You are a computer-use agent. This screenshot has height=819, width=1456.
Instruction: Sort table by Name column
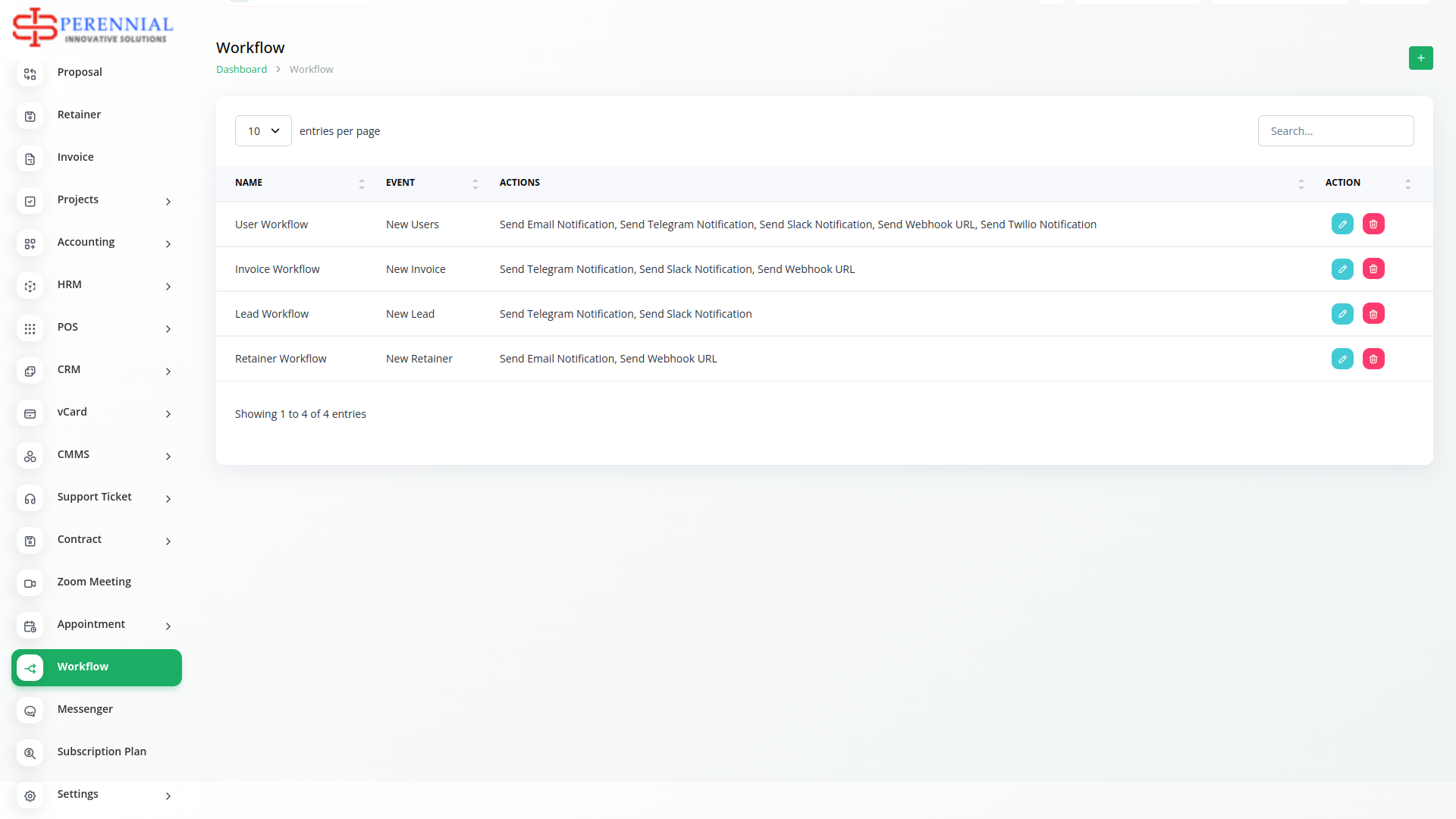(x=361, y=184)
